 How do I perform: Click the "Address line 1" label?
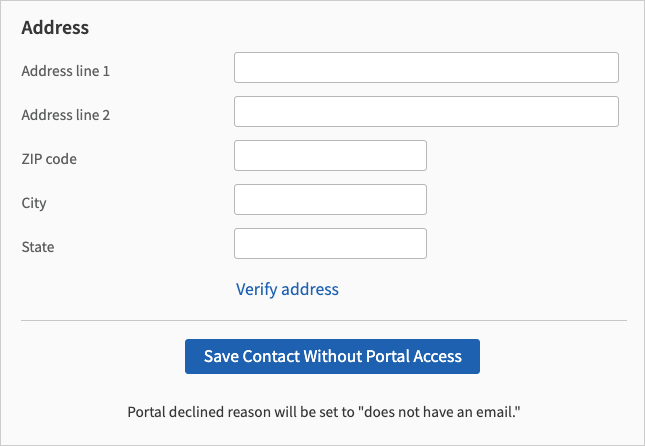(x=65, y=71)
